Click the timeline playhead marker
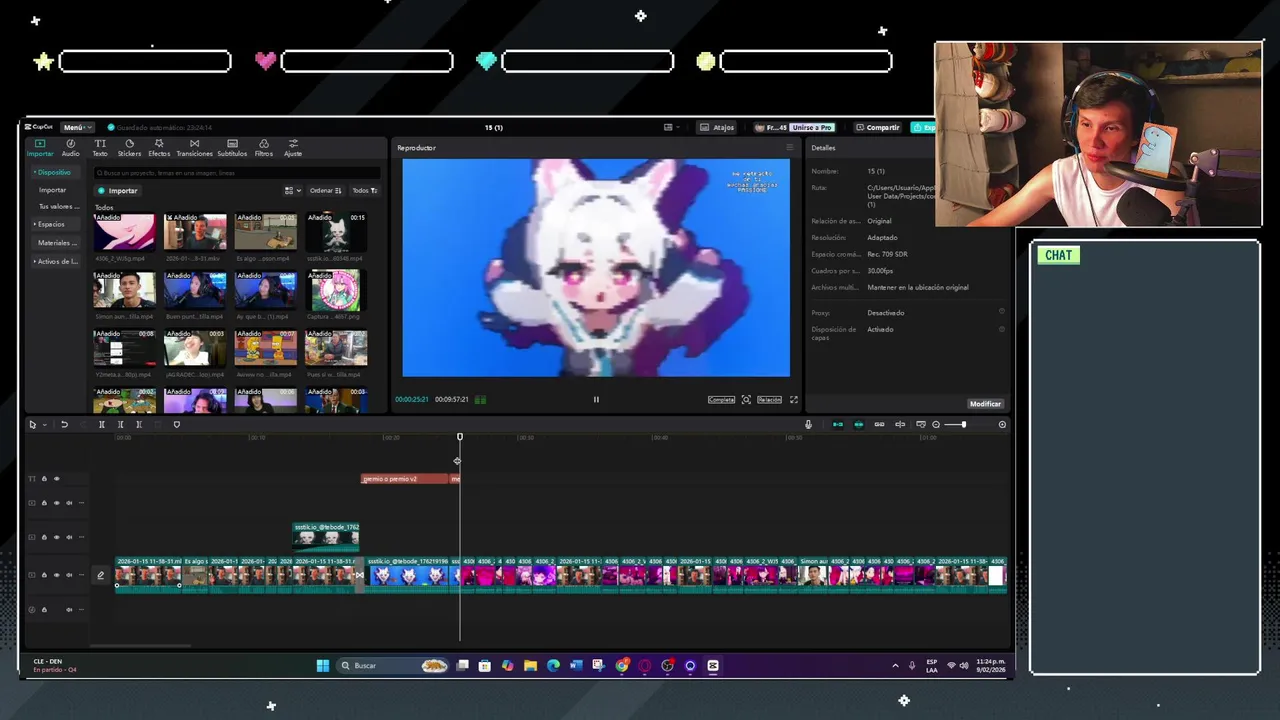 click(x=460, y=437)
